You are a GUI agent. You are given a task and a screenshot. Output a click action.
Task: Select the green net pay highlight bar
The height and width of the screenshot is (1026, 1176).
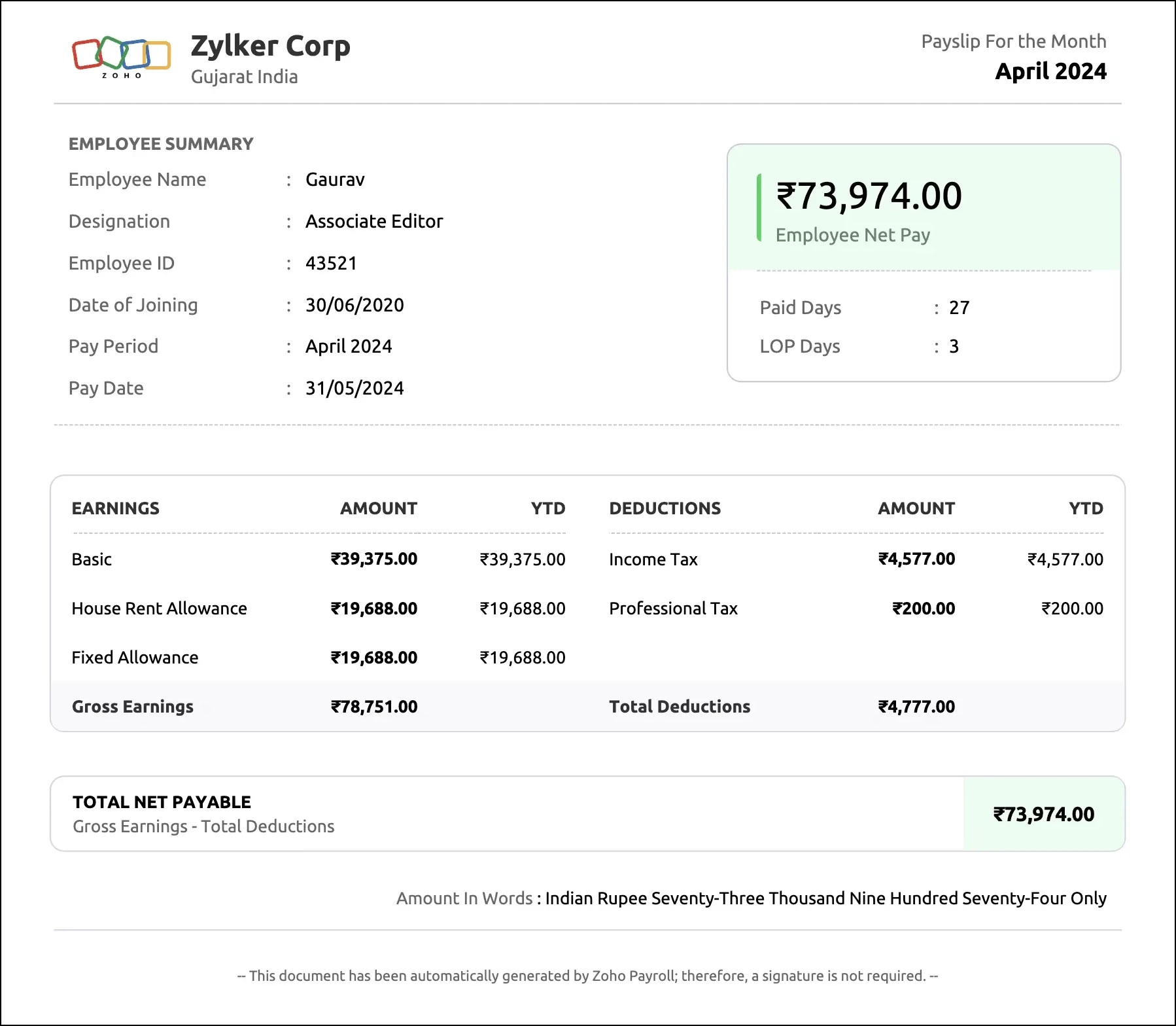coord(759,206)
